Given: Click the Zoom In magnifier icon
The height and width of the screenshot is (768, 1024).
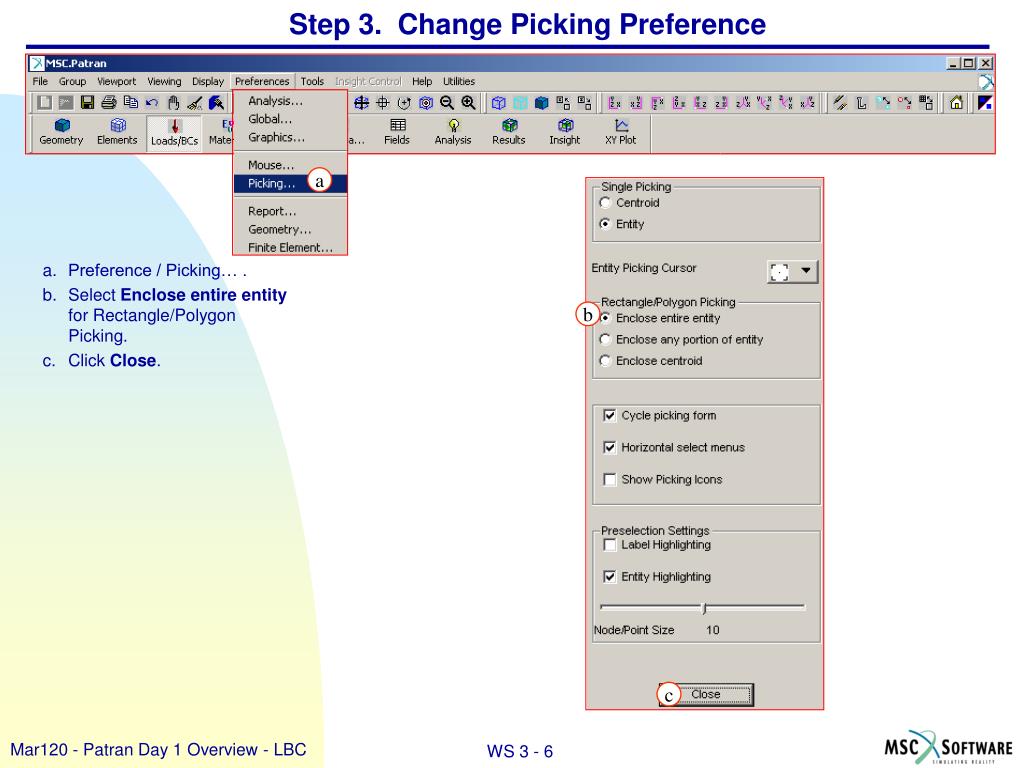Looking at the screenshot, I should [x=468, y=103].
